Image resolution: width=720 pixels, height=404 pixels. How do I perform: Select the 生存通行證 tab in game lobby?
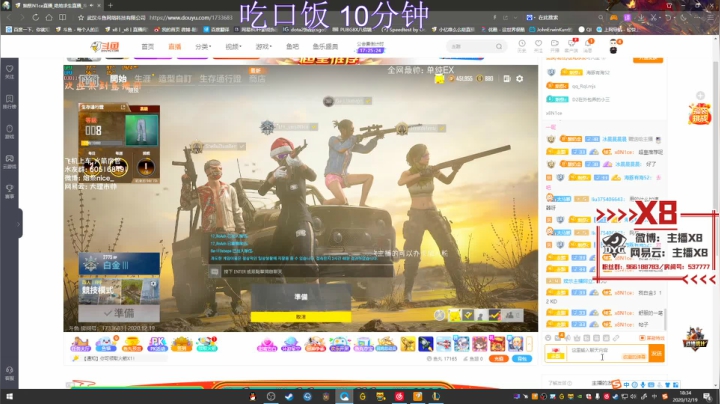coord(220,79)
